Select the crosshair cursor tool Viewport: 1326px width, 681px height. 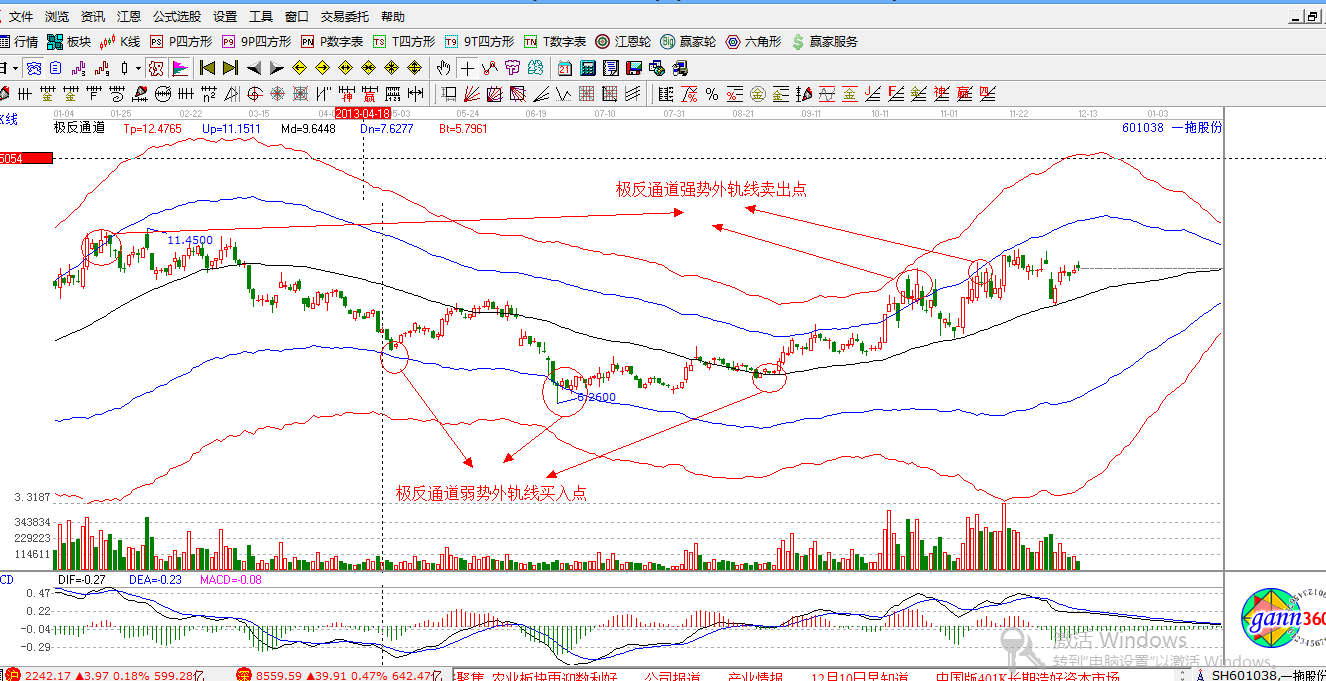pos(467,68)
